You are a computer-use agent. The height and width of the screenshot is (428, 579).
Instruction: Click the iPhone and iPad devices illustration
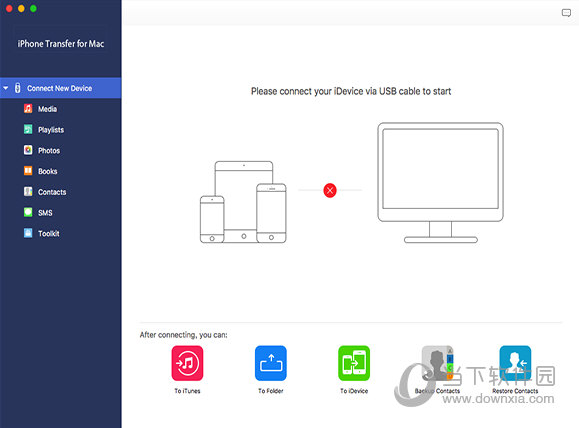pyautogui.click(x=243, y=202)
